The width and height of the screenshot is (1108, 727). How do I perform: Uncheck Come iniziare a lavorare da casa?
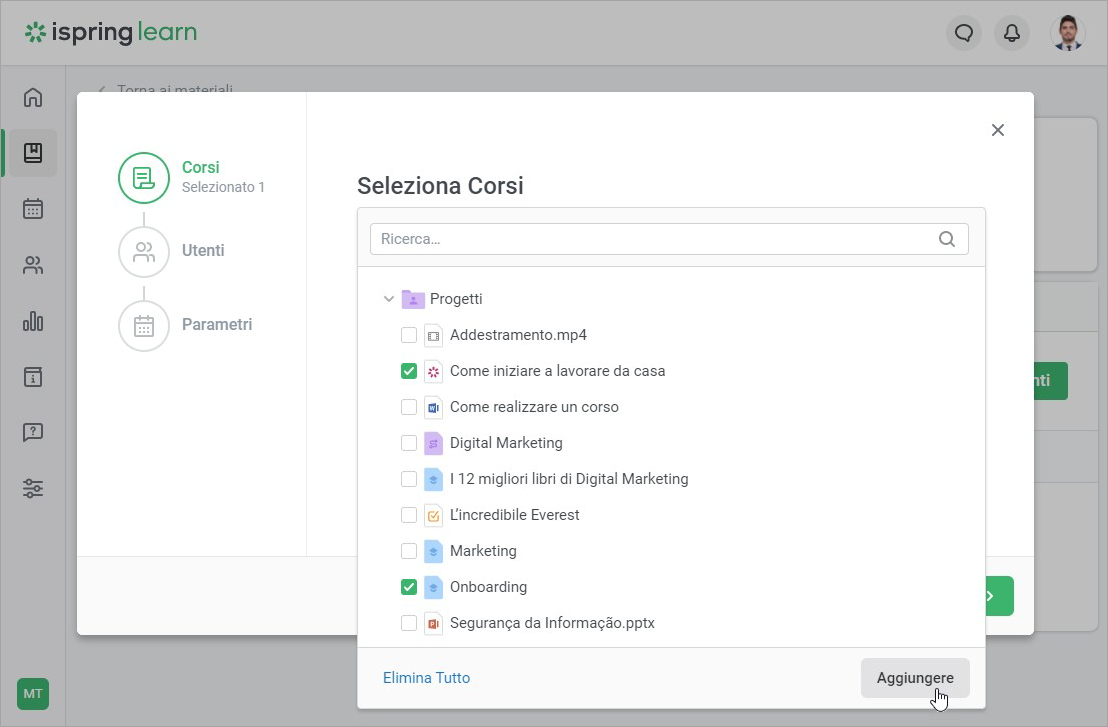point(409,371)
